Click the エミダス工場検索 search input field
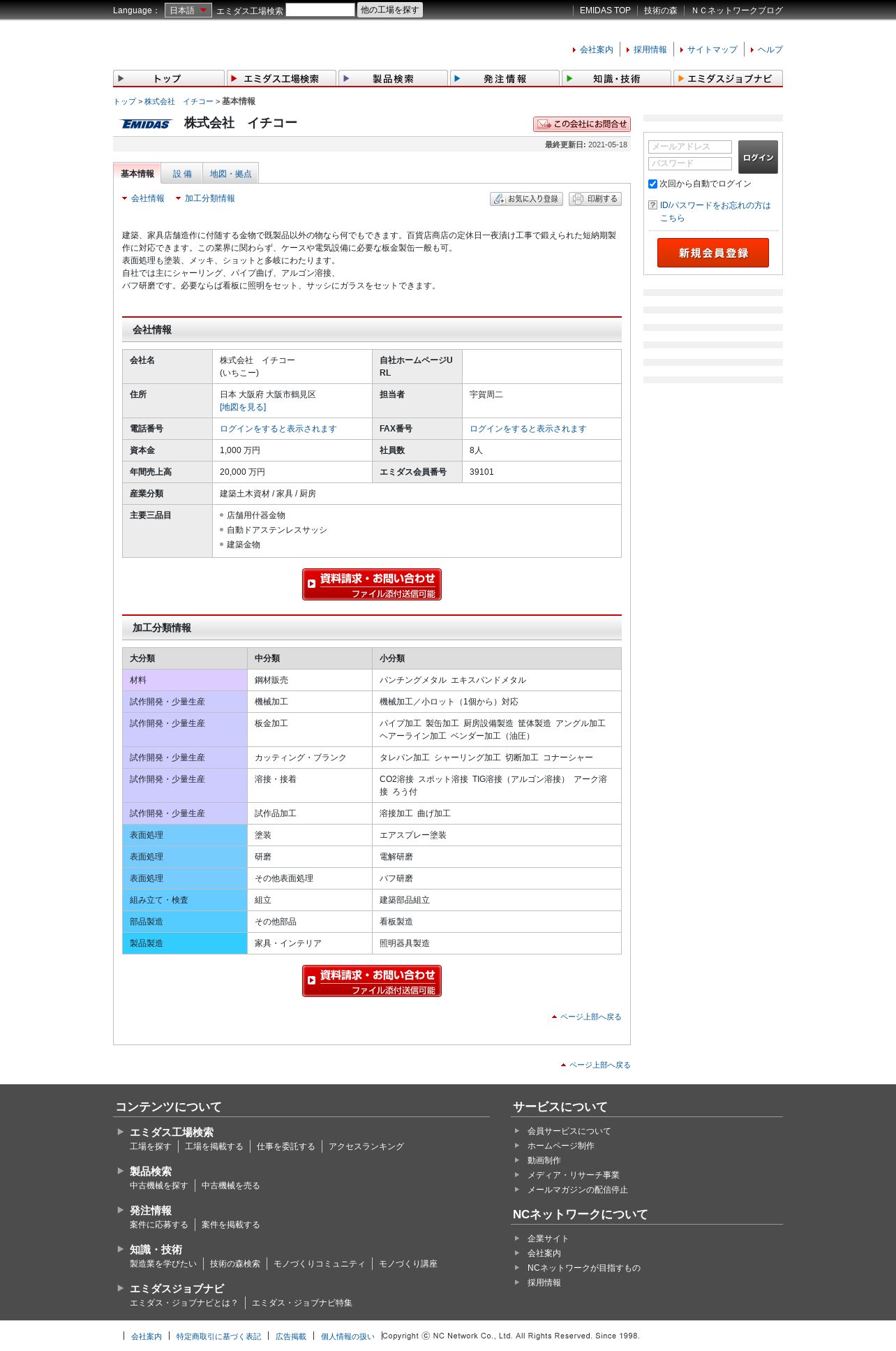 (320, 10)
